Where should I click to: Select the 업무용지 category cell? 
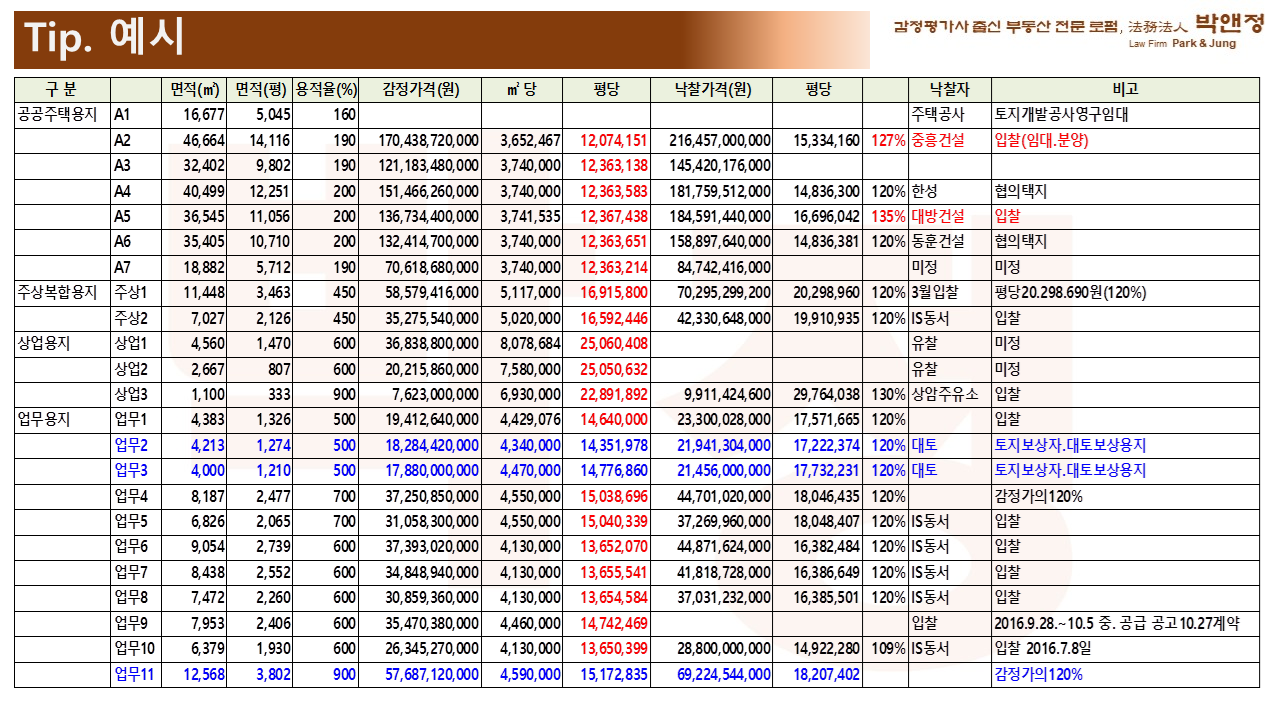[x=45, y=419]
